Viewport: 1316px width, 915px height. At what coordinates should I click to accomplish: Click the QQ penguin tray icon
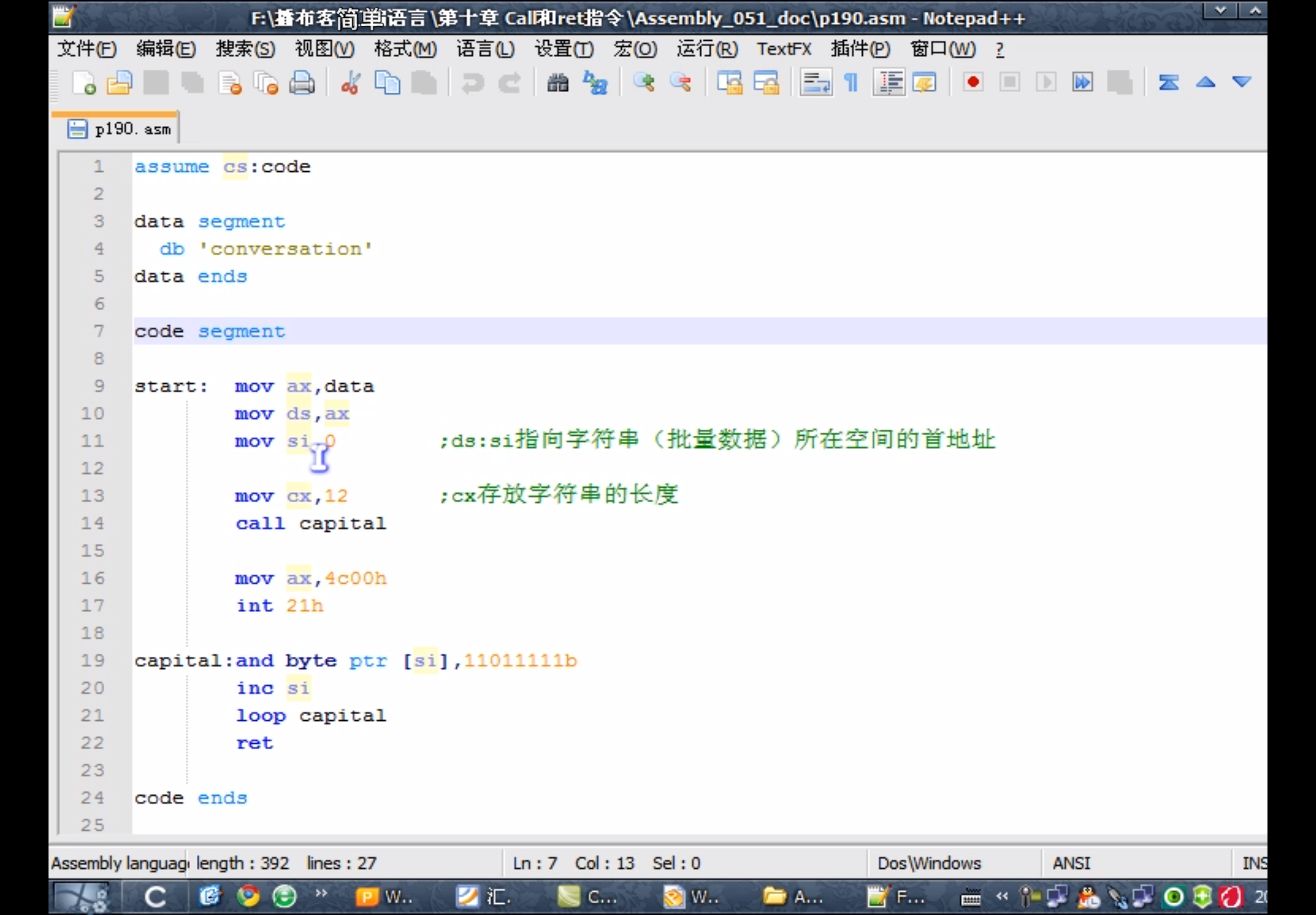[1088, 897]
